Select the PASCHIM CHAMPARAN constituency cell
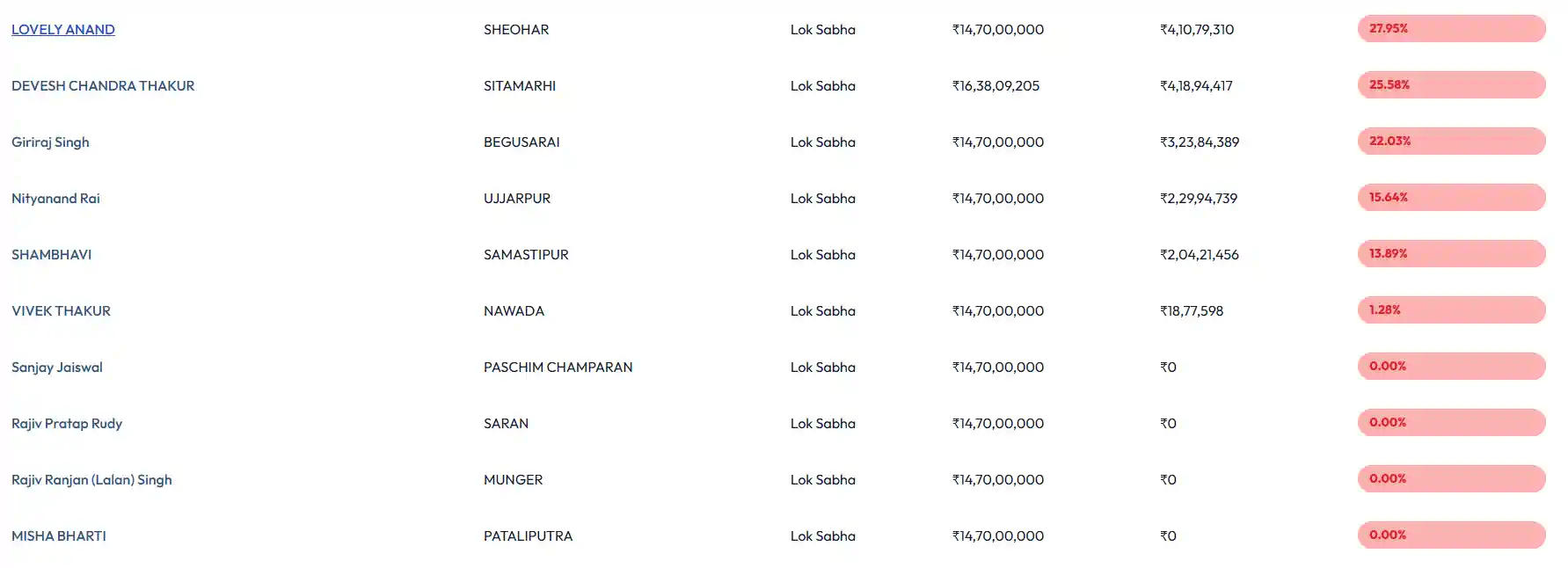Image resolution: width=1568 pixels, height=568 pixels. coord(558,368)
